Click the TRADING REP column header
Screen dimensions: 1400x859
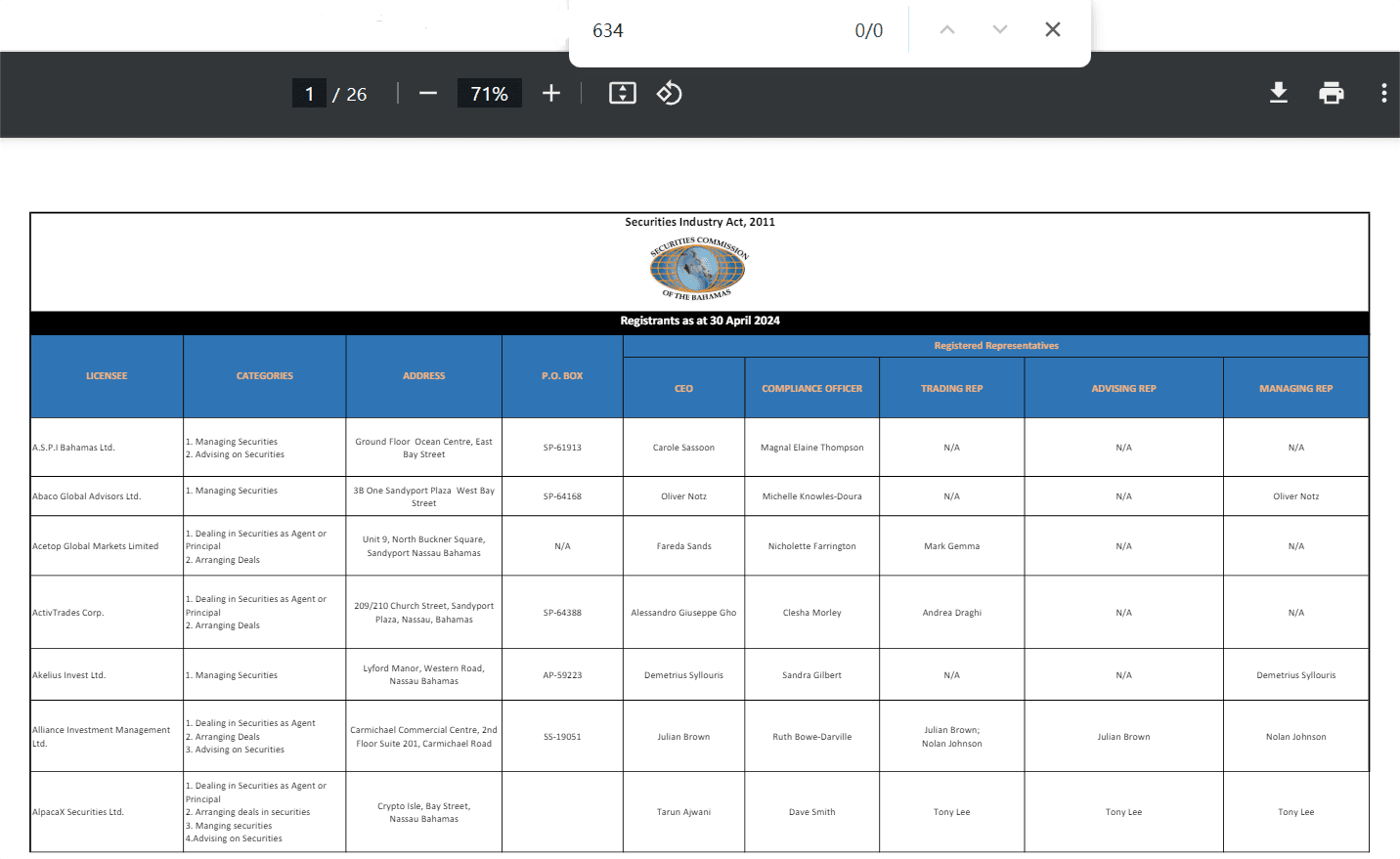tap(952, 389)
